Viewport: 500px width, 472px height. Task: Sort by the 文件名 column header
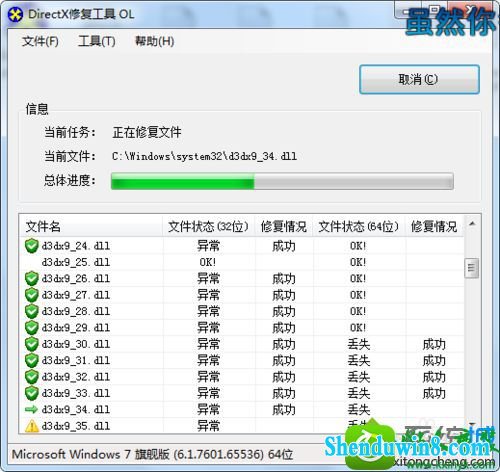pos(91,226)
